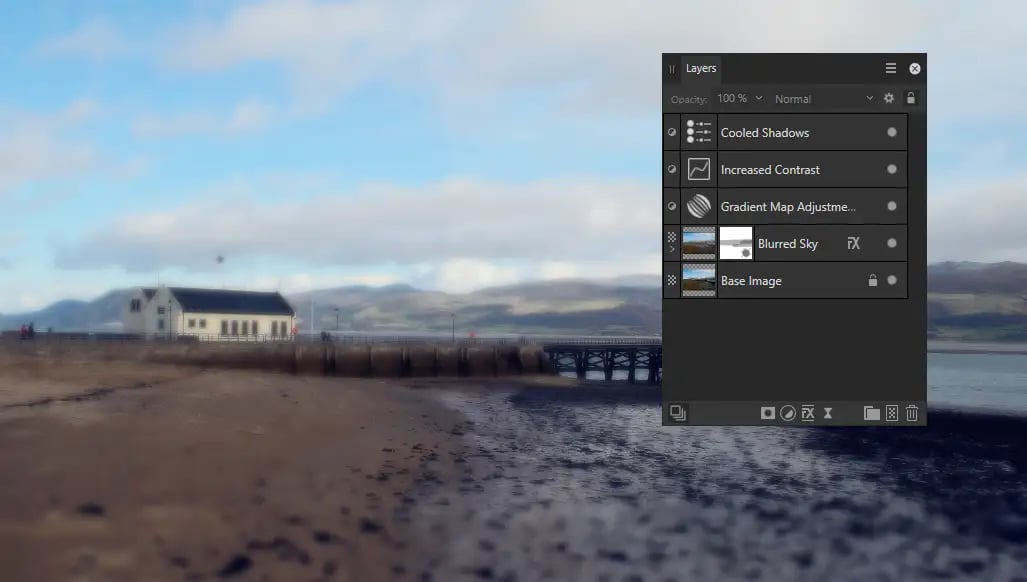Open the Normal blend mode dropdown

click(x=824, y=99)
